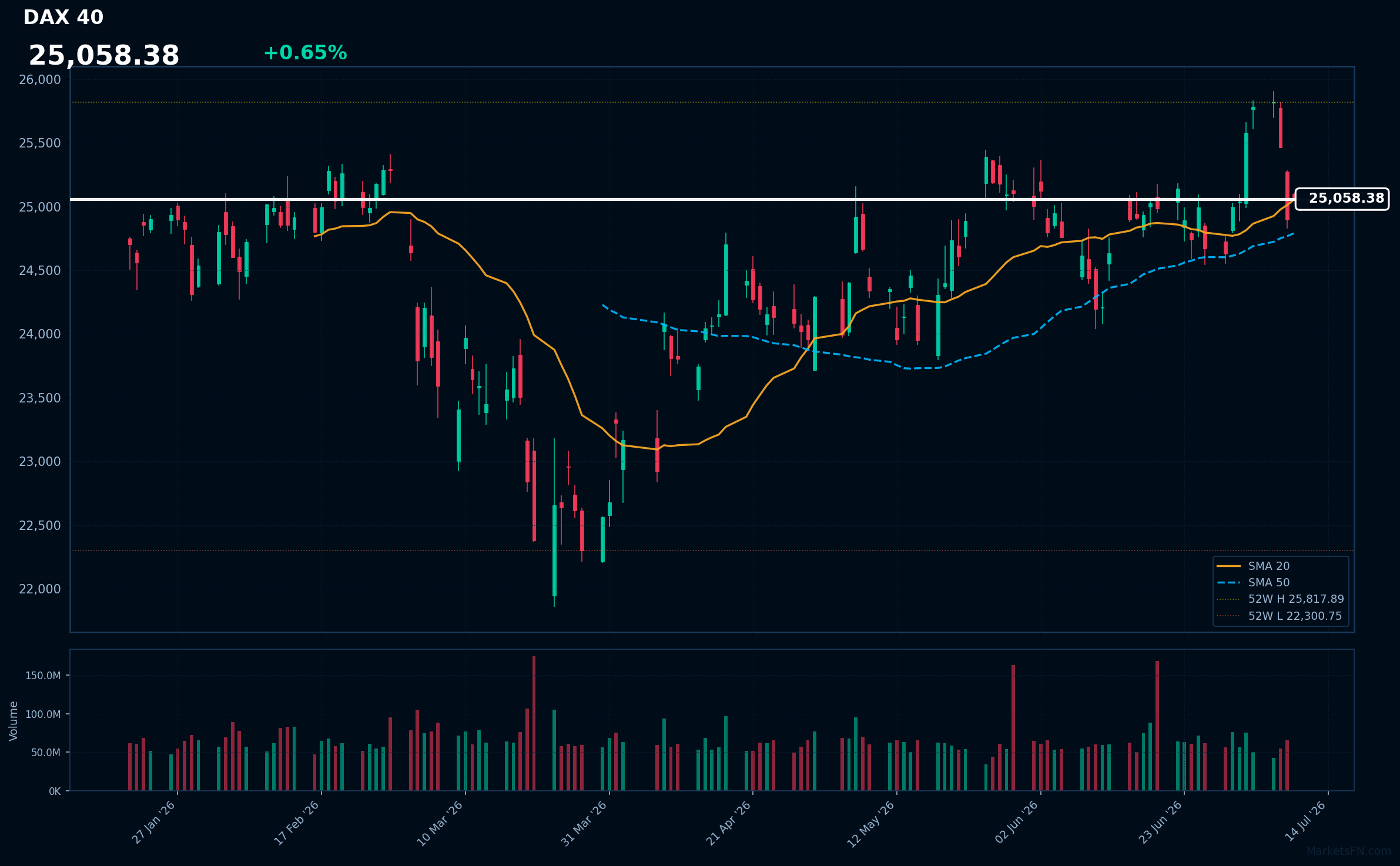This screenshot has width=1400, height=866.
Task: Click the 02 Jun '26 date label
Action: 1017,823
